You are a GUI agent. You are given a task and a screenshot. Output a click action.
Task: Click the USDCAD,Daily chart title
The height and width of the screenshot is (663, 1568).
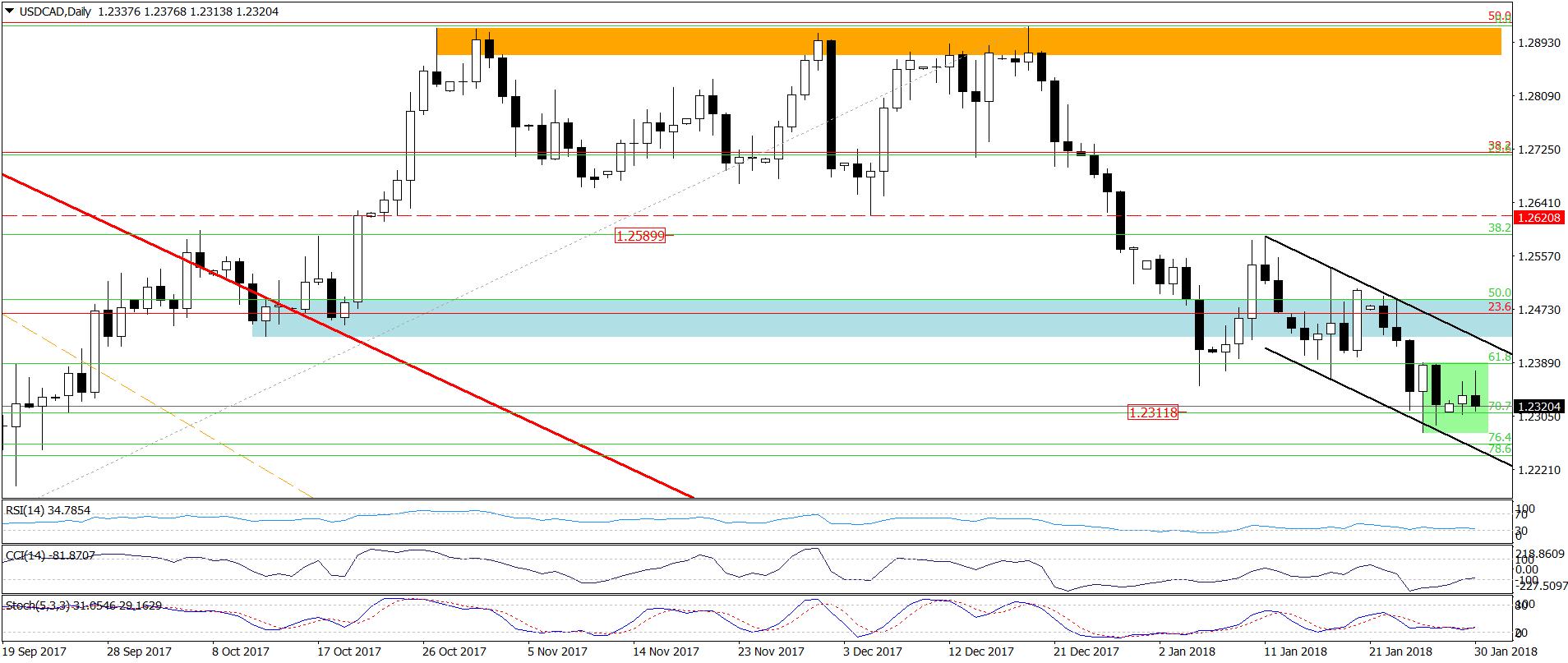55,12
